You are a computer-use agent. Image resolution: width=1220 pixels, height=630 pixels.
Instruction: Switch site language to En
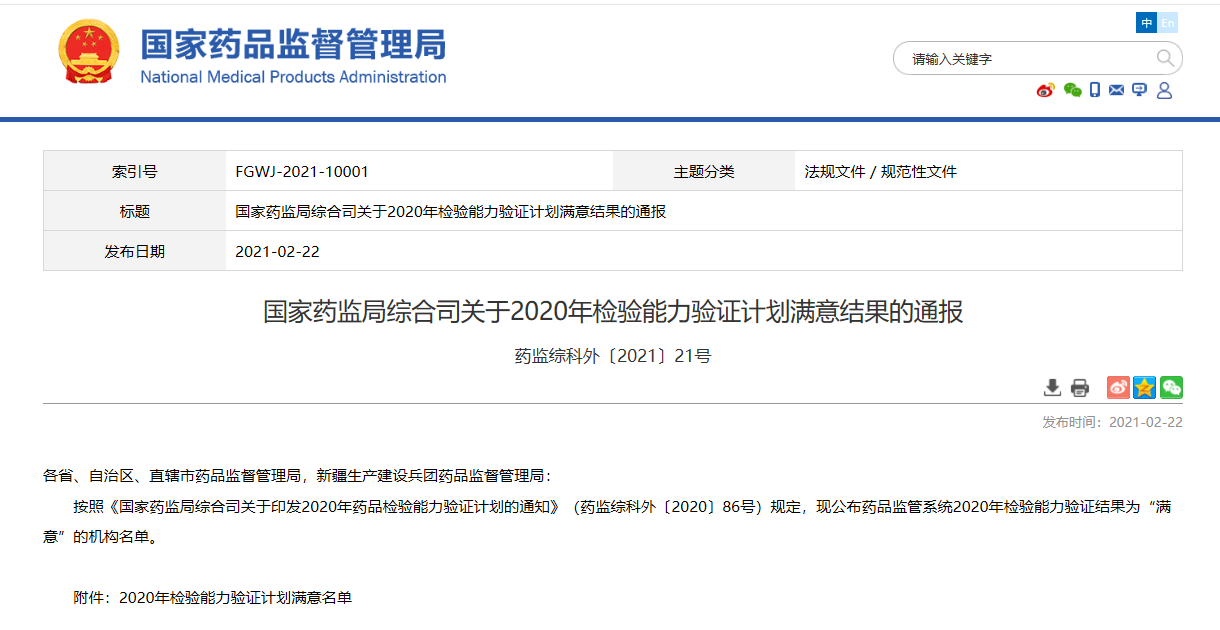[1168, 23]
